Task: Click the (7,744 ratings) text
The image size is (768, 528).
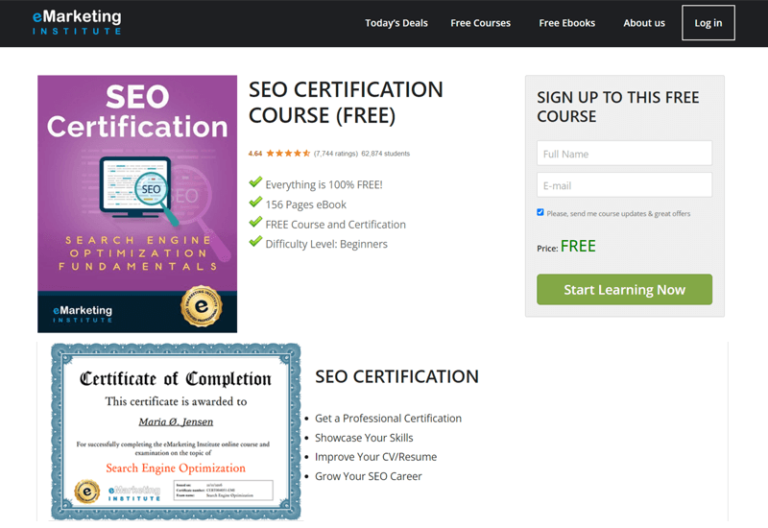Action: click(x=336, y=153)
